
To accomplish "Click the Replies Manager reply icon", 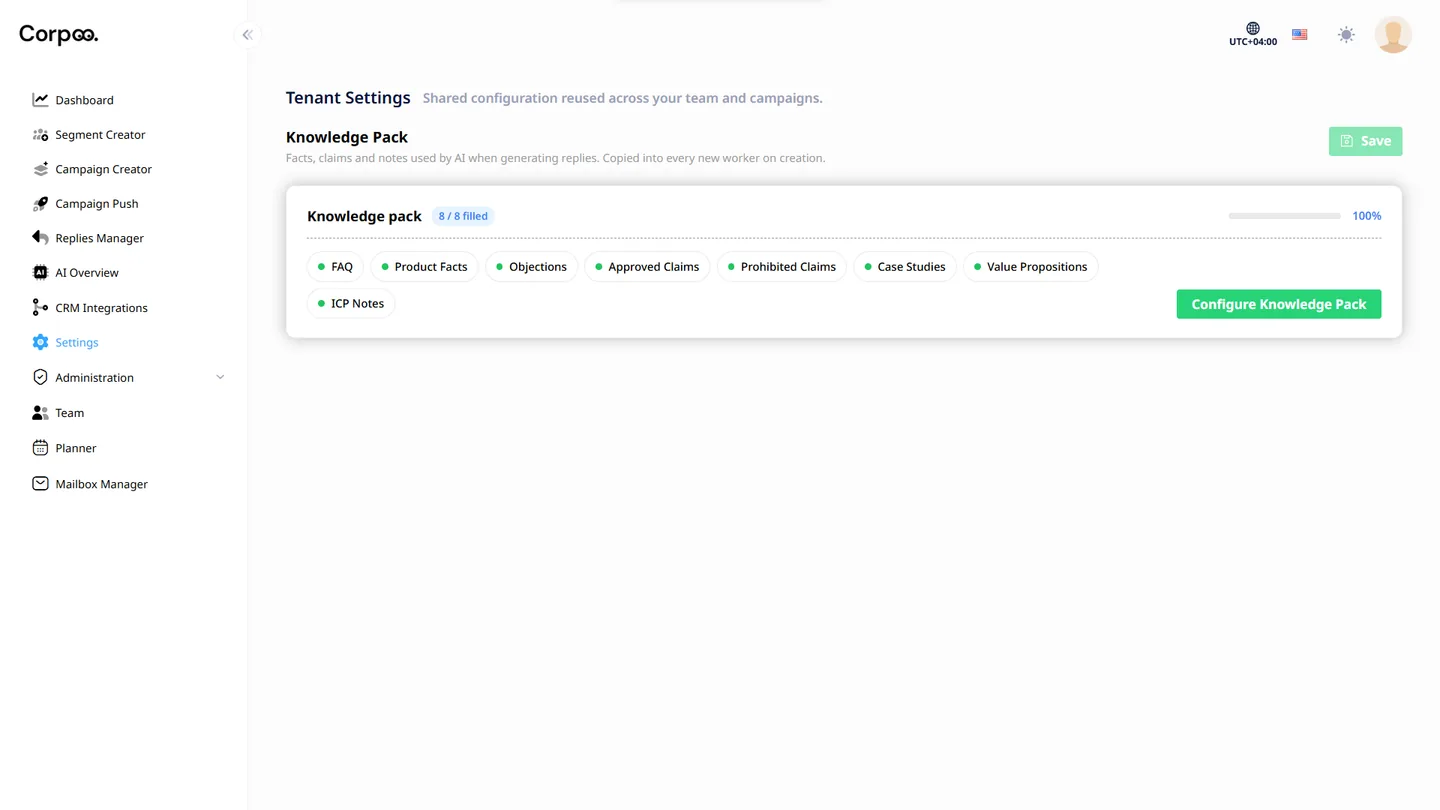I will (40, 238).
